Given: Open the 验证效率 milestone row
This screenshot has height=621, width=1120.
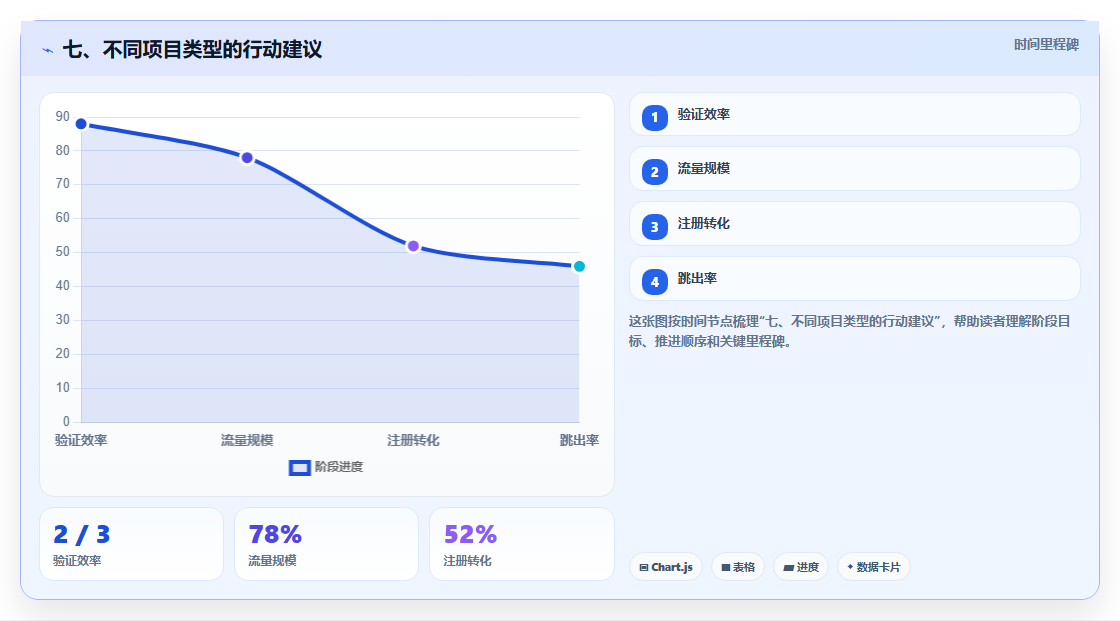Looking at the screenshot, I should tap(854, 114).
